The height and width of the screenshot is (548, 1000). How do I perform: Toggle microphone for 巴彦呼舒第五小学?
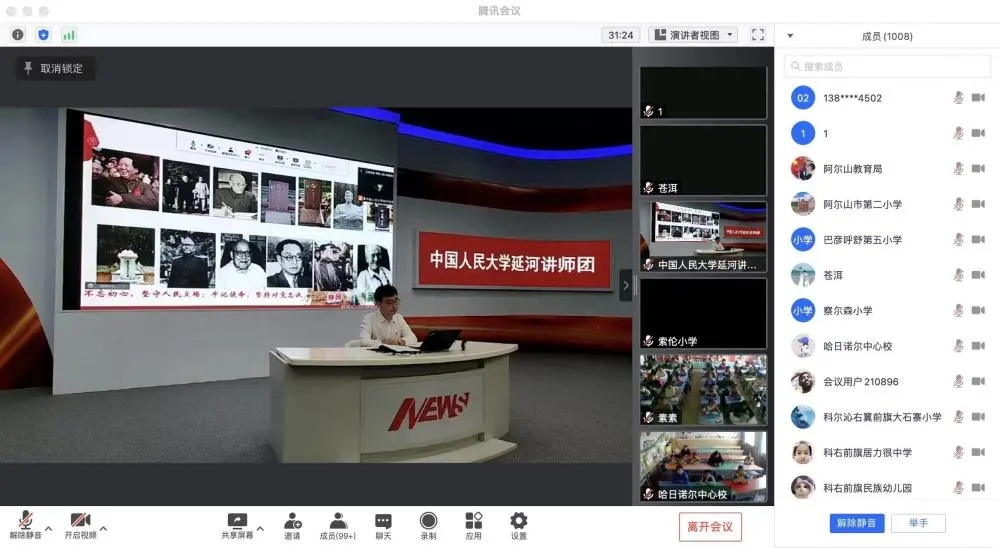[x=958, y=239]
